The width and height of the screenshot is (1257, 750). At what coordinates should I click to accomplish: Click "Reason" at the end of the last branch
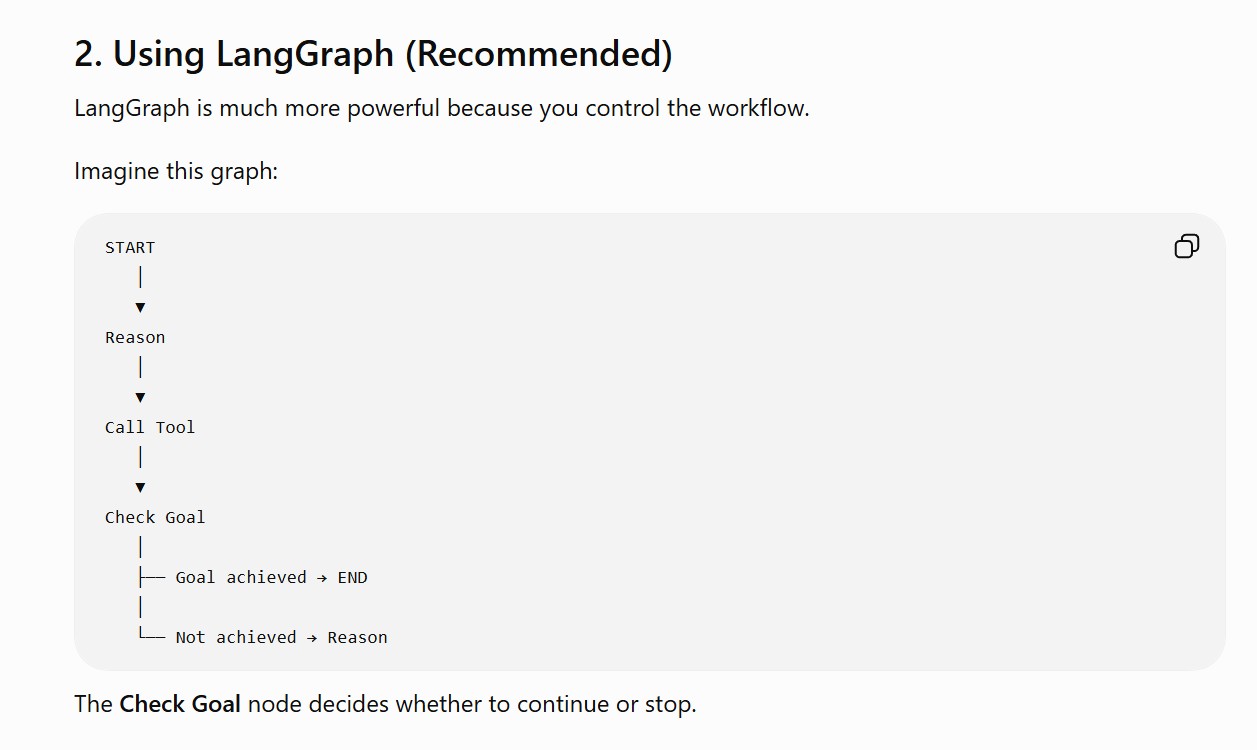(357, 637)
